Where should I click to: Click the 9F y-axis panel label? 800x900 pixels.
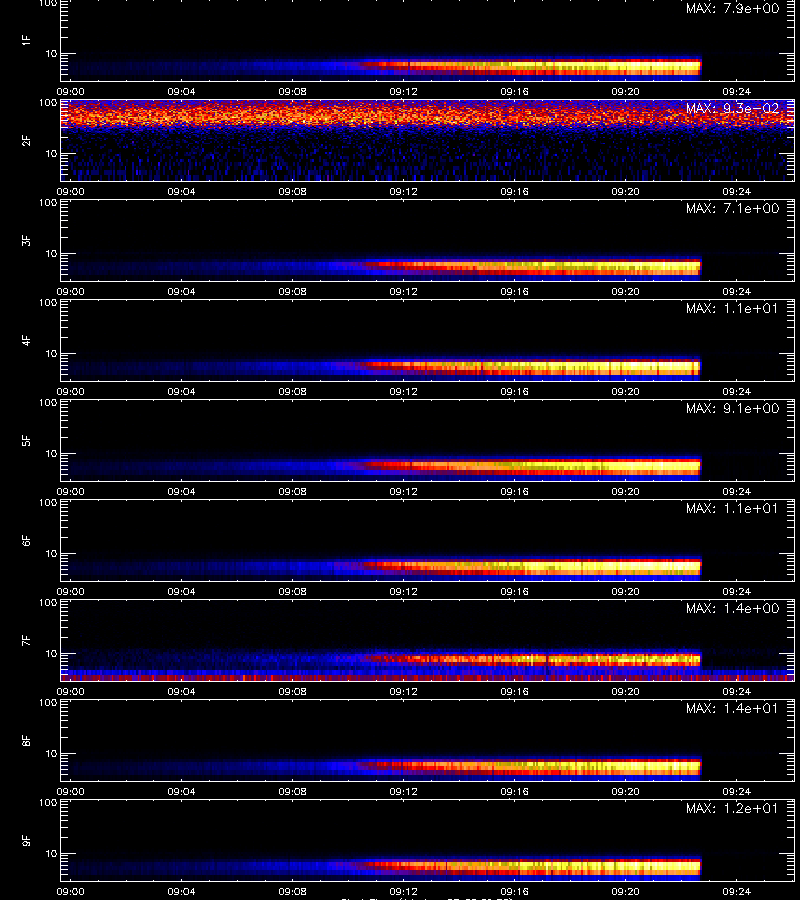pos(26,840)
